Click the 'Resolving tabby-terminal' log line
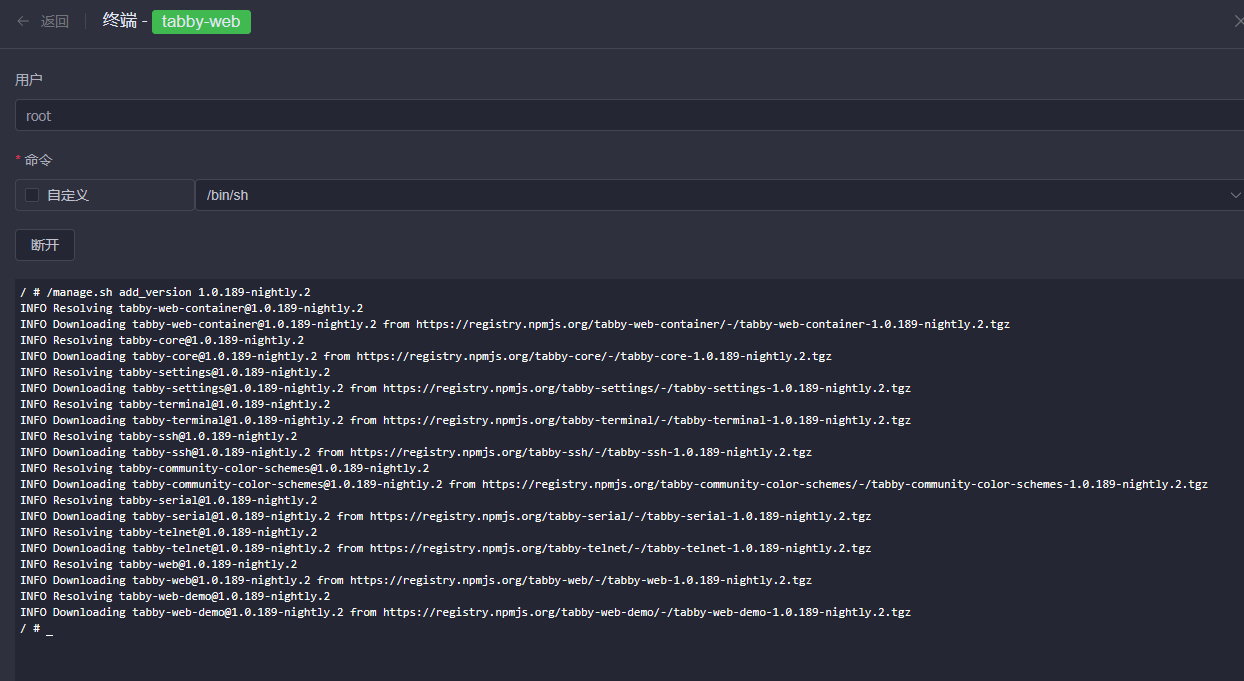Screen dimensions: 1244x681 [175, 404]
